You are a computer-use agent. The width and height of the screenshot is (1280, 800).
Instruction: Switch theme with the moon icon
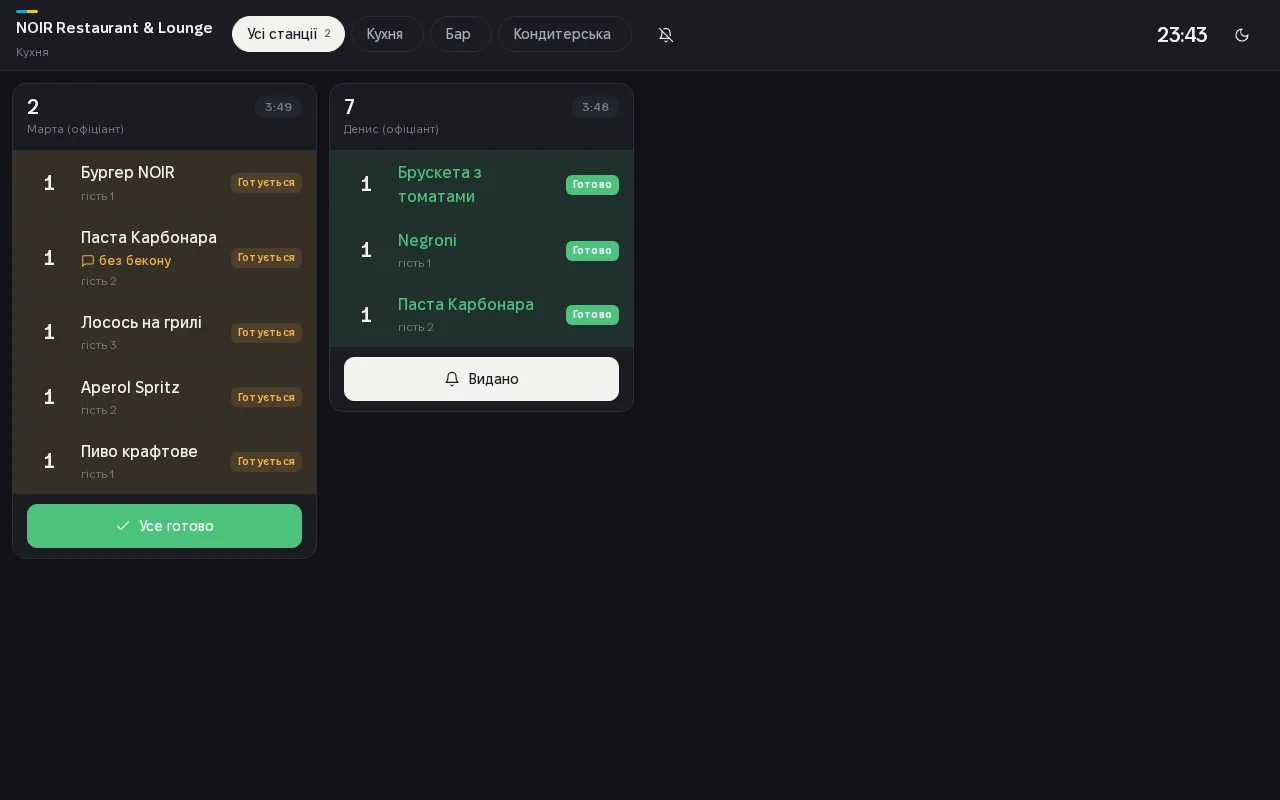coord(1242,35)
